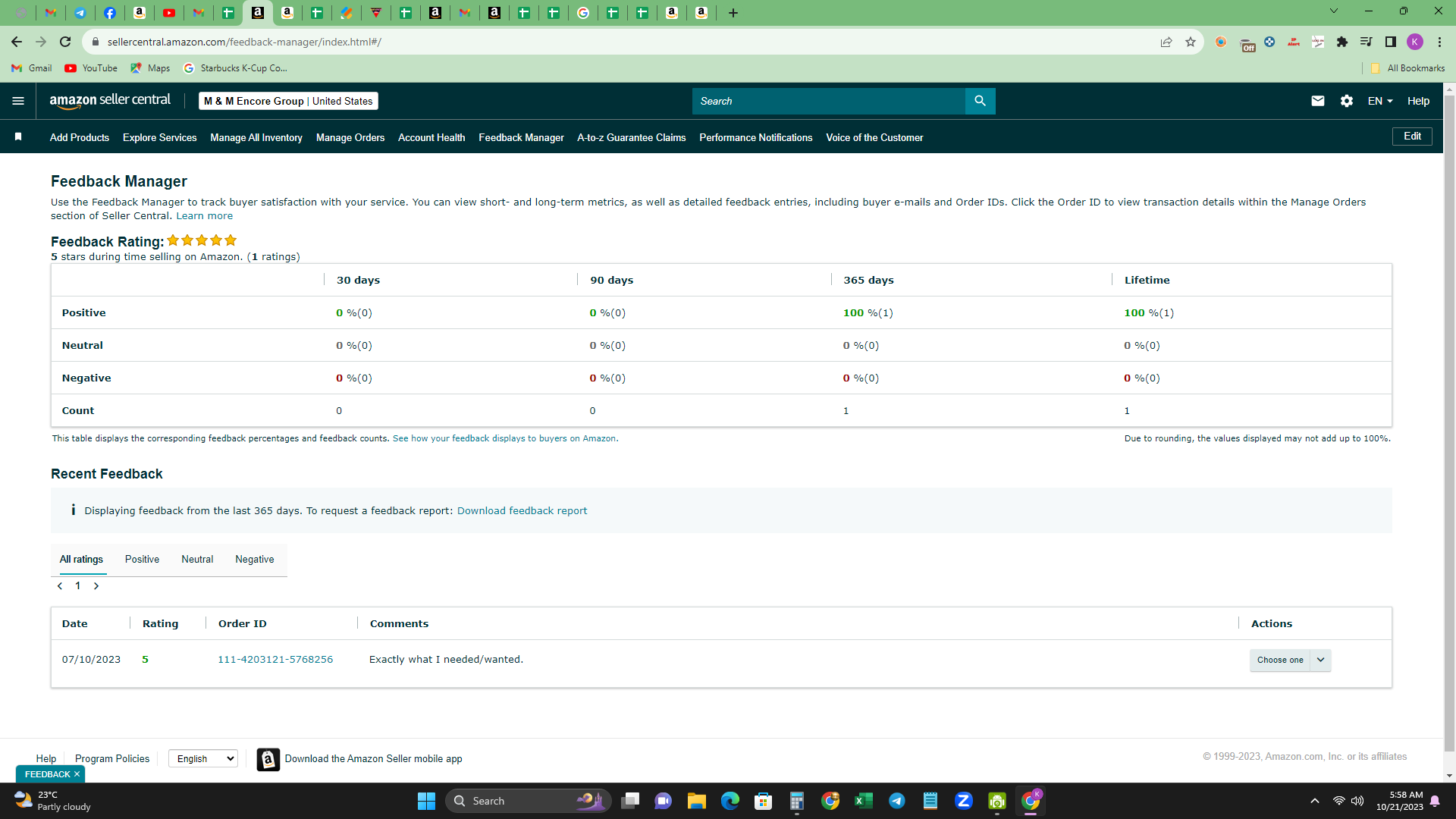Open the Chrome profile avatar K
1456x819 pixels.
1415,42
